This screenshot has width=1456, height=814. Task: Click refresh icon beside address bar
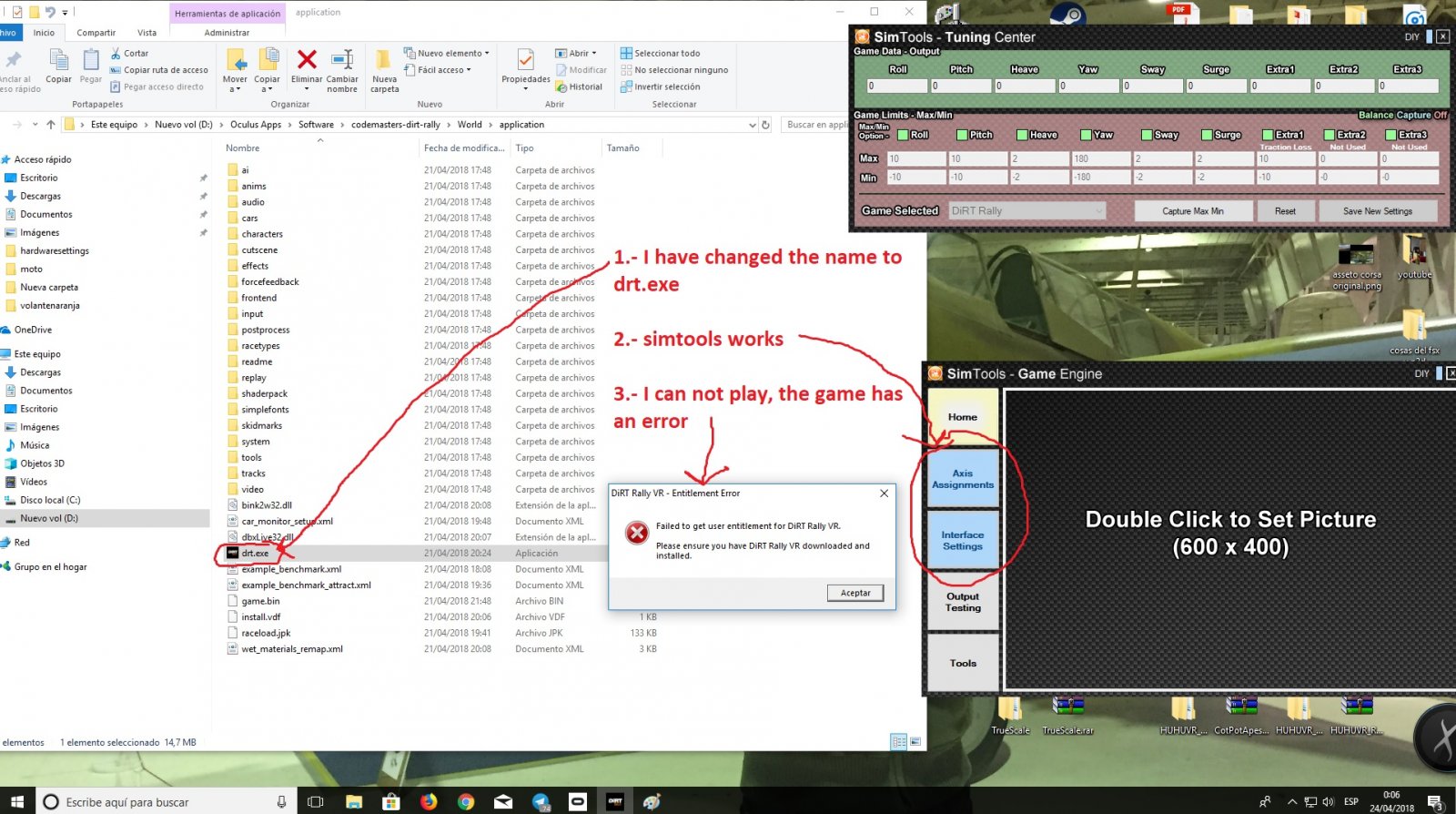click(766, 125)
